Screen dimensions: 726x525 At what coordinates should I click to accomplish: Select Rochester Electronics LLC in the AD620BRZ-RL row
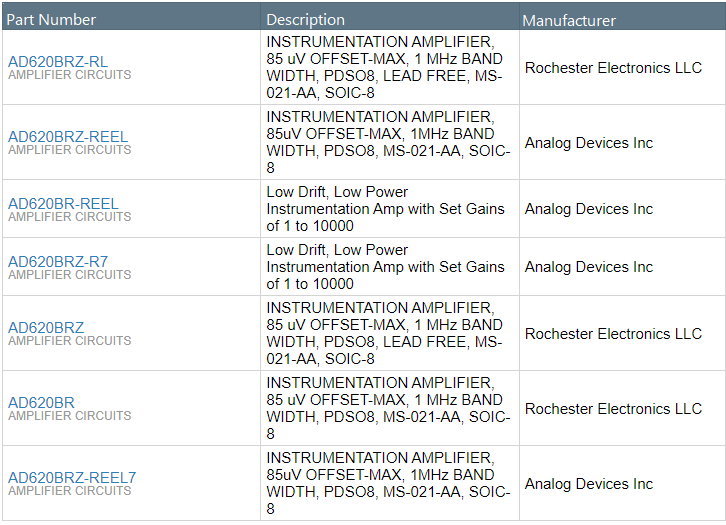click(613, 68)
